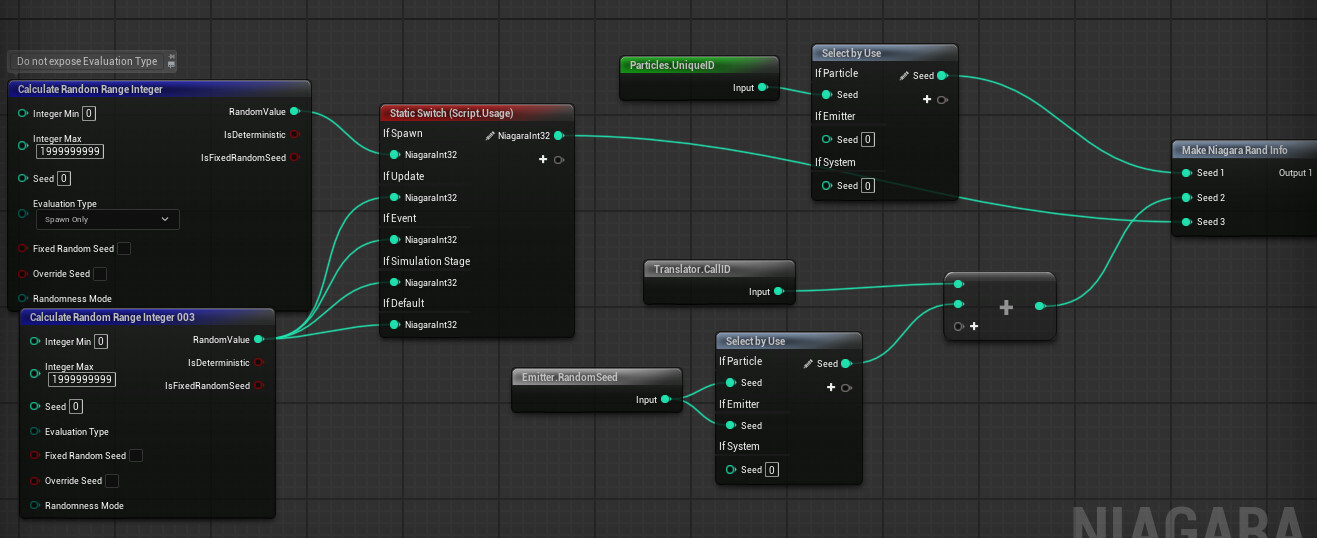Click Integer Max field of Calculate Random Range Integer 003

click(82, 380)
